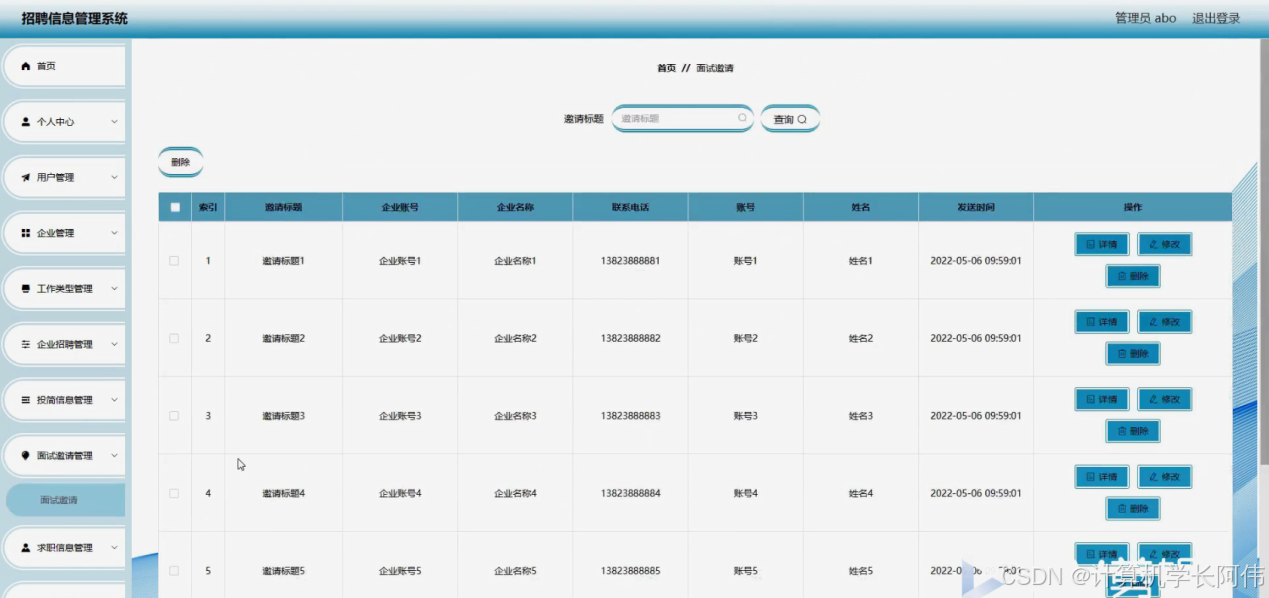Select the checkbox for row 5
Image resolution: width=1269 pixels, height=598 pixels.
pyautogui.click(x=174, y=571)
